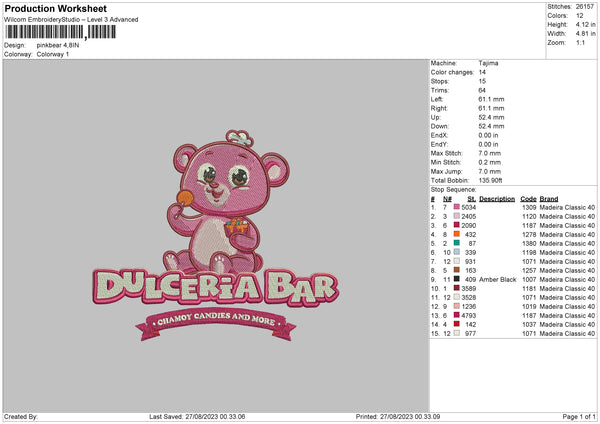Click the barcode below the Wilcom subtitle

[45, 33]
